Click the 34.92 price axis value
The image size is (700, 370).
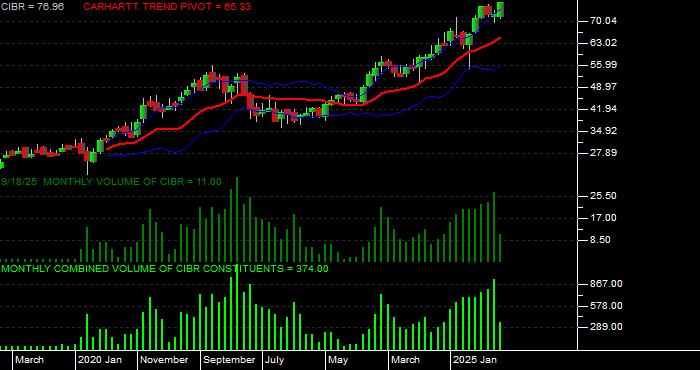click(x=604, y=131)
